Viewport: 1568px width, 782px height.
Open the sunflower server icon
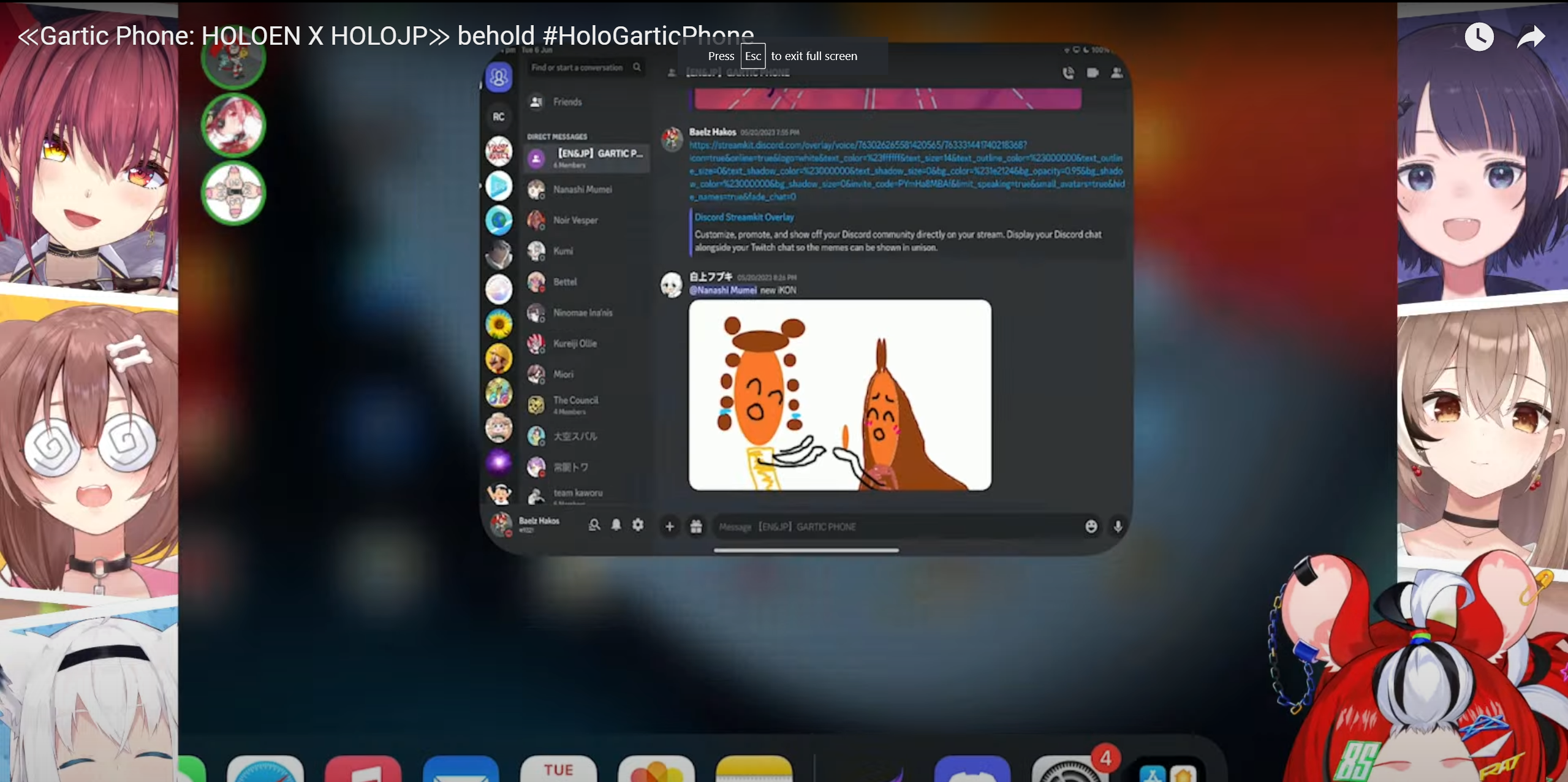click(499, 324)
